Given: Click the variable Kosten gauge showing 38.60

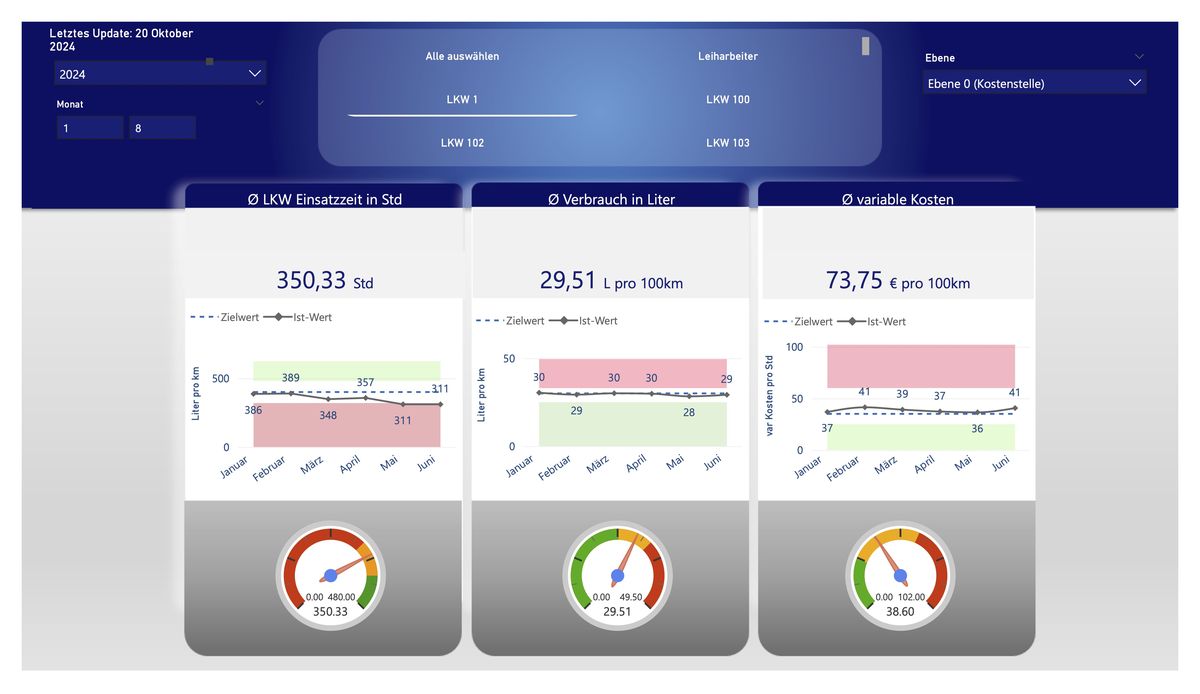Looking at the screenshot, I should (x=900, y=574).
